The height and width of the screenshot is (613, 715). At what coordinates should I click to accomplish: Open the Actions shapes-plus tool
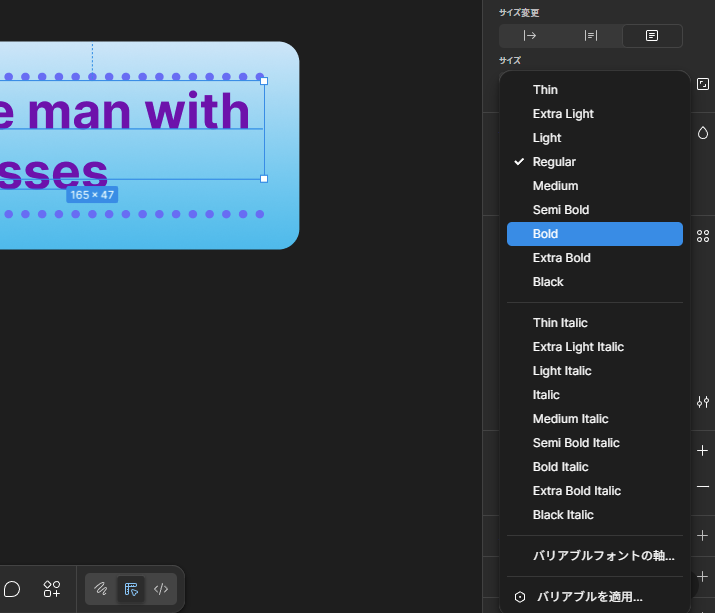(52, 589)
